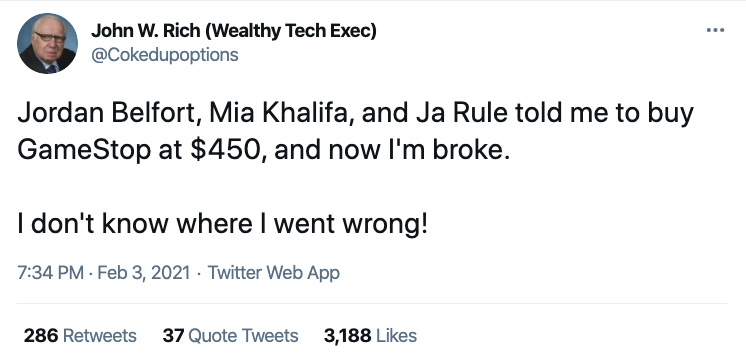Click the 37 quote count number
The image size is (746, 363).
[x=173, y=336]
